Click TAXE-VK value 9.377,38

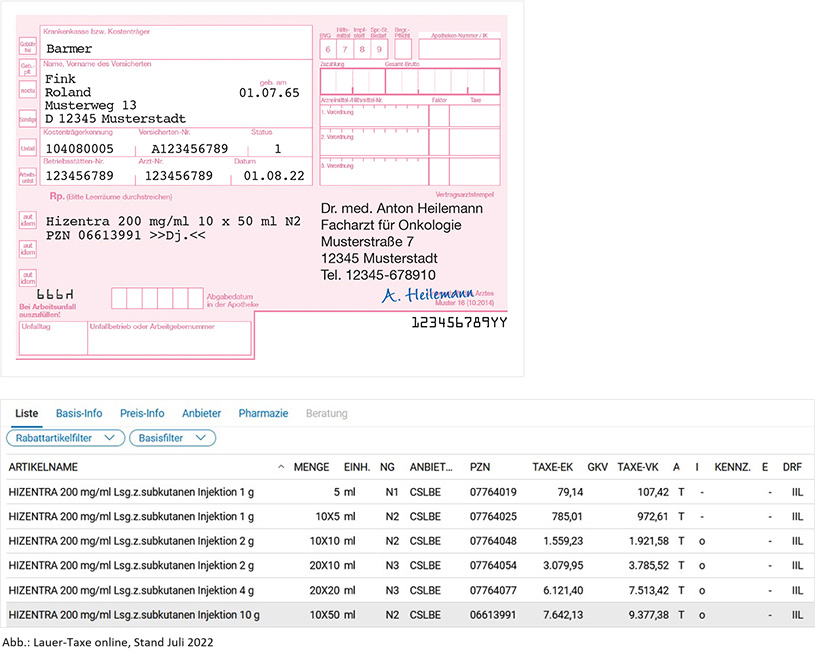pyautogui.click(x=649, y=615)
